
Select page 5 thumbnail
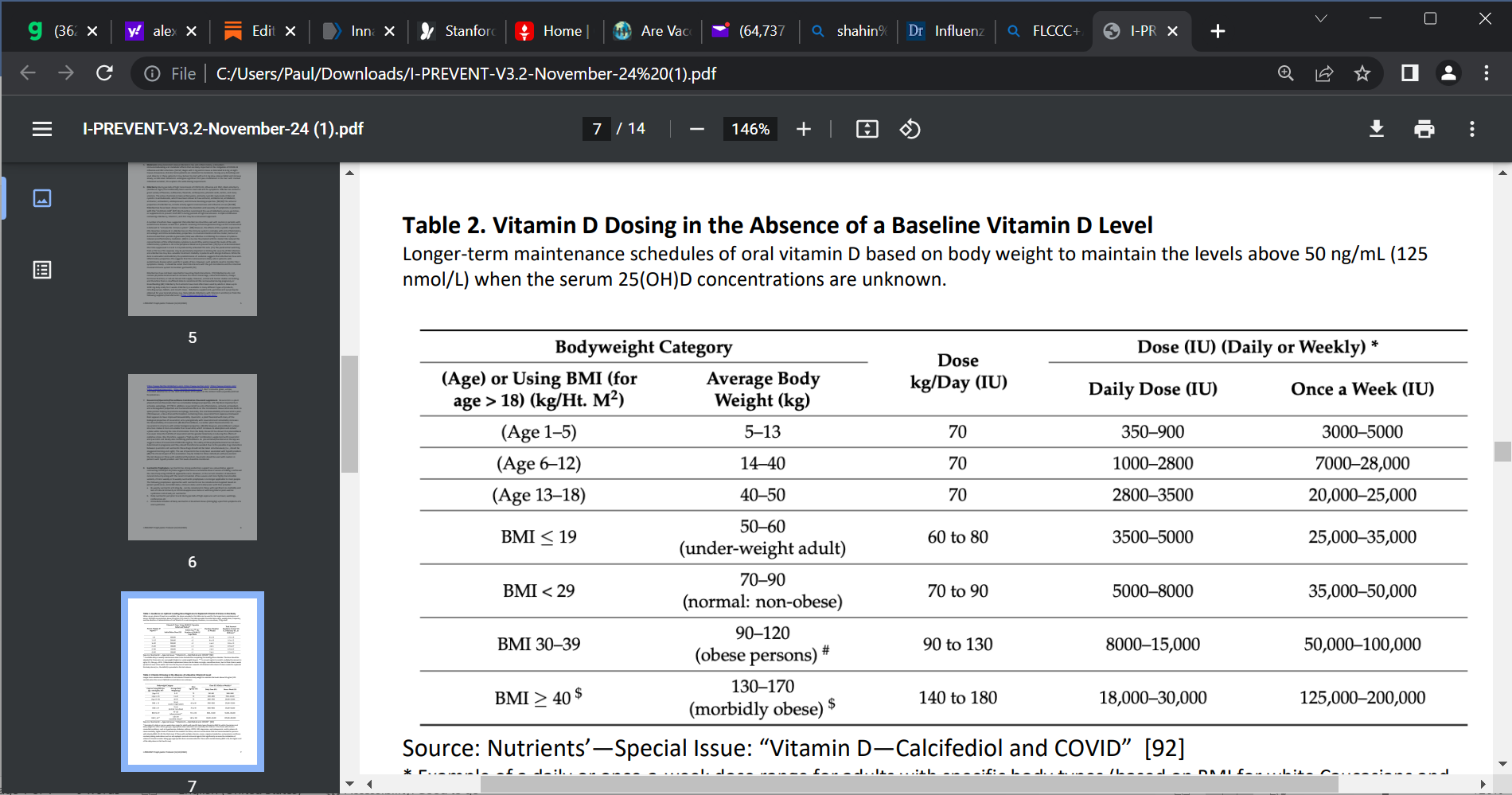click(193, 239)
